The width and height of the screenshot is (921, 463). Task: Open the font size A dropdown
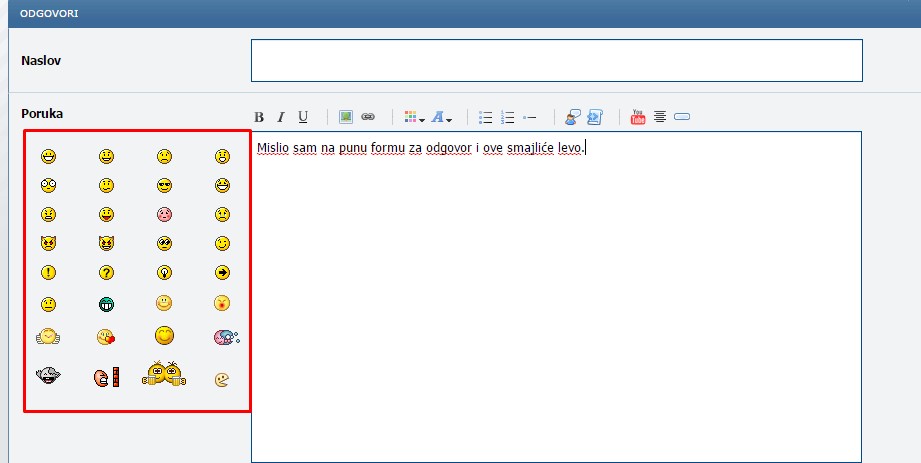point(442,117)
